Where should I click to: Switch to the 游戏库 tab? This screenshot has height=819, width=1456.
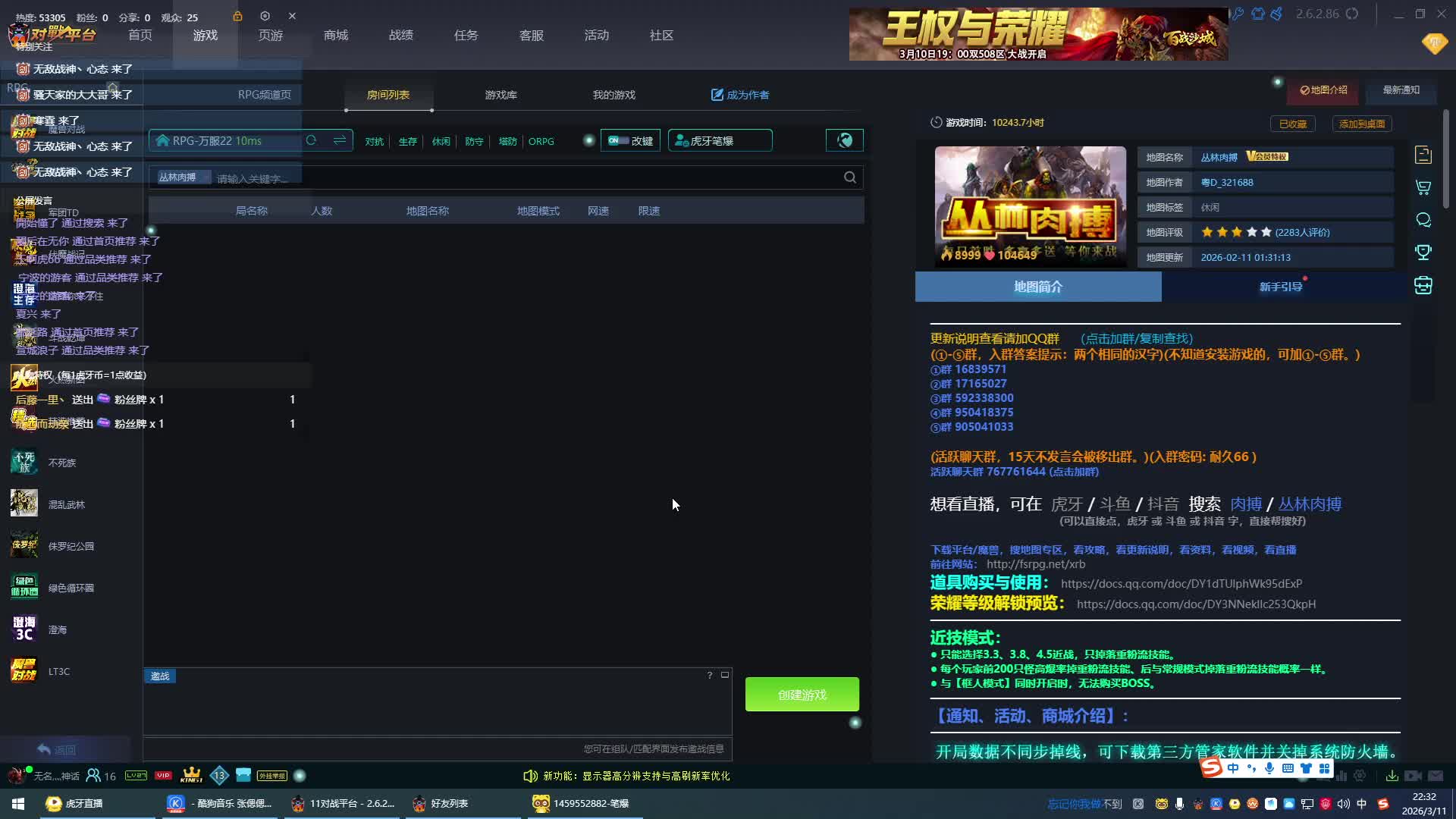pos(500,95)
